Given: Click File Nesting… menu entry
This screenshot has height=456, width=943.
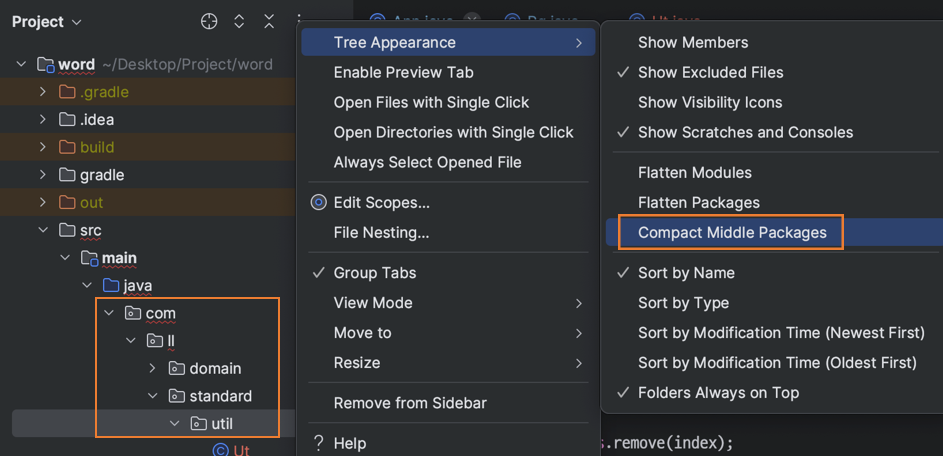Looking at the screenshot, I should point(381,233).
